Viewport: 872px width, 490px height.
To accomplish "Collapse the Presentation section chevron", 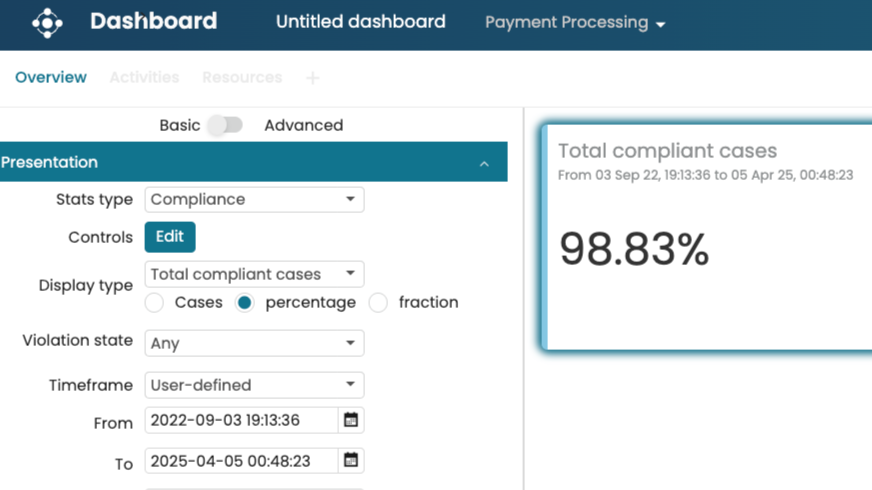I will click(484, 163).
